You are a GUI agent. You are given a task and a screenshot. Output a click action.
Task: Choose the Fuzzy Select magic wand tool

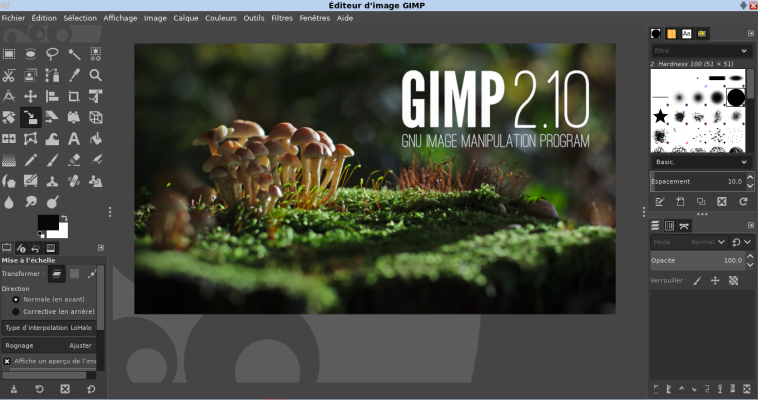point(74,54)
